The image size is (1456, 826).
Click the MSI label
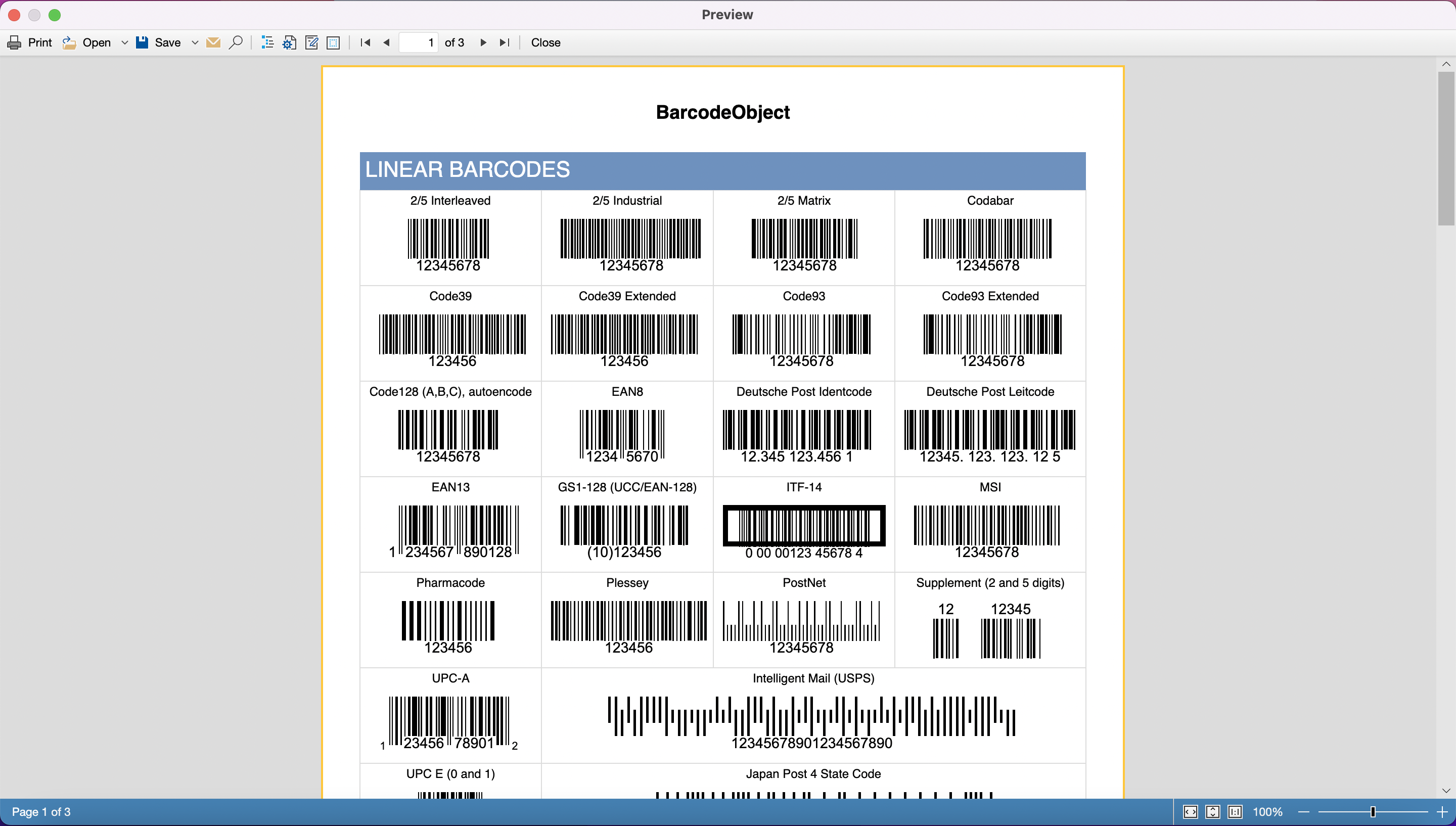click(x=990, y=487)
